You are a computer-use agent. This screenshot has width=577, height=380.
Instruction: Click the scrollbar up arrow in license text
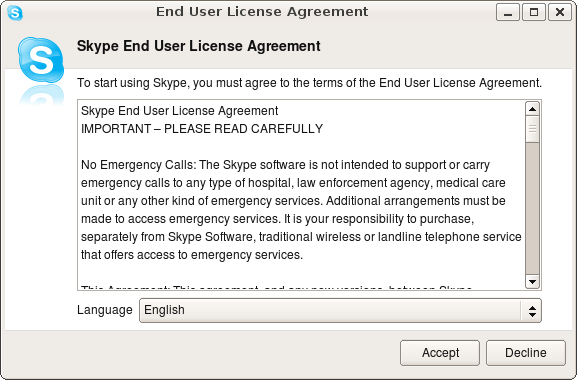tap(532, 109)
